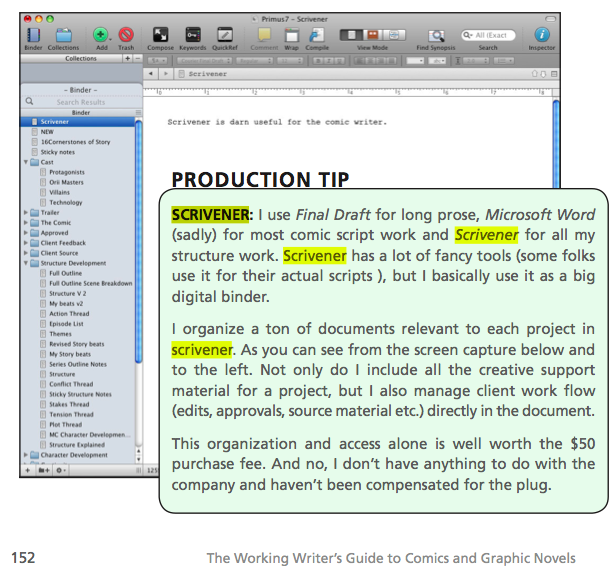Select the Search Results tab

click(81, 102)
